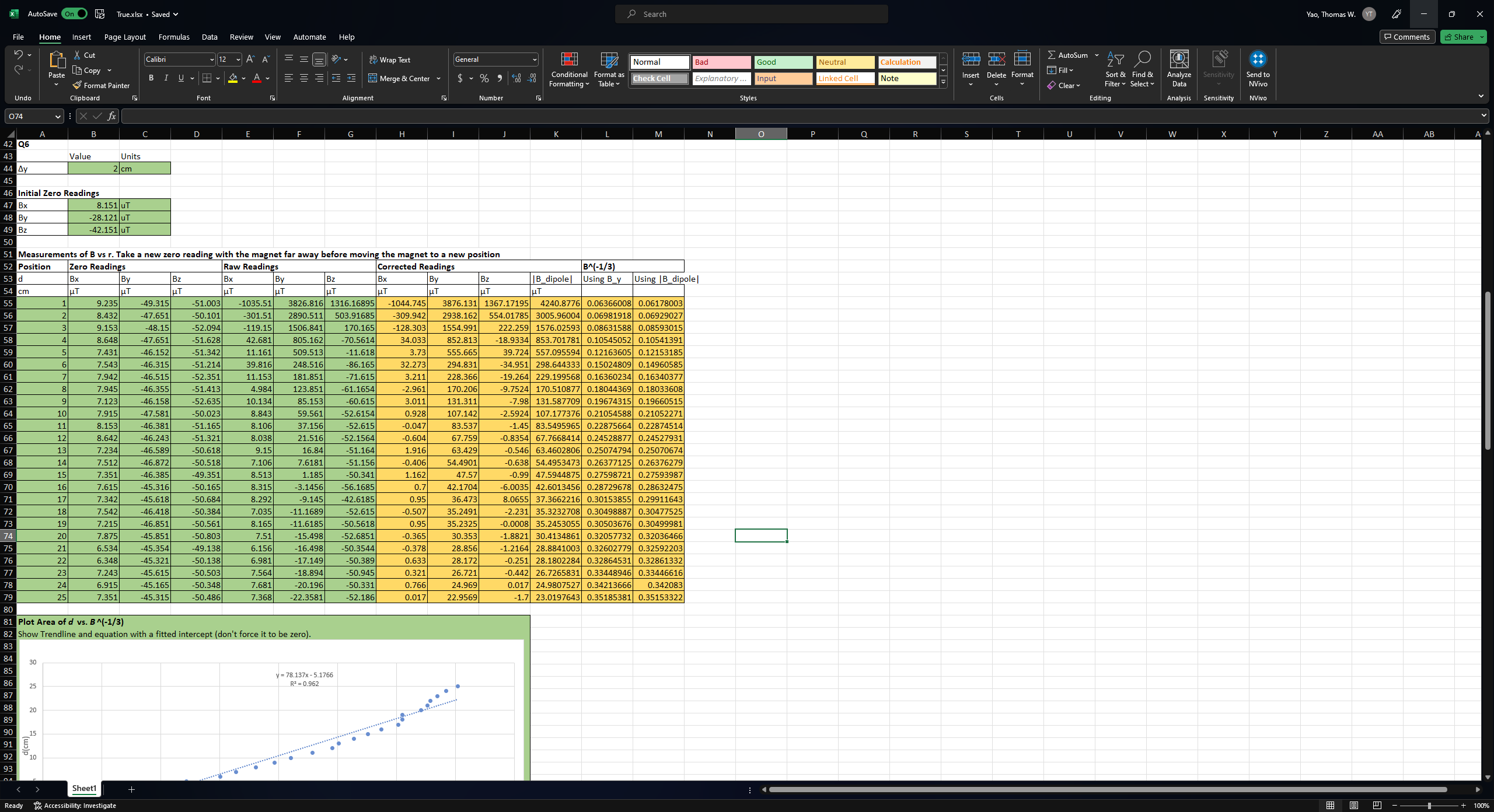Image resolution: width=1494 pixels, height=812 pixels.
Task: Click the Format Painter icon
Action: pos(77,85)
